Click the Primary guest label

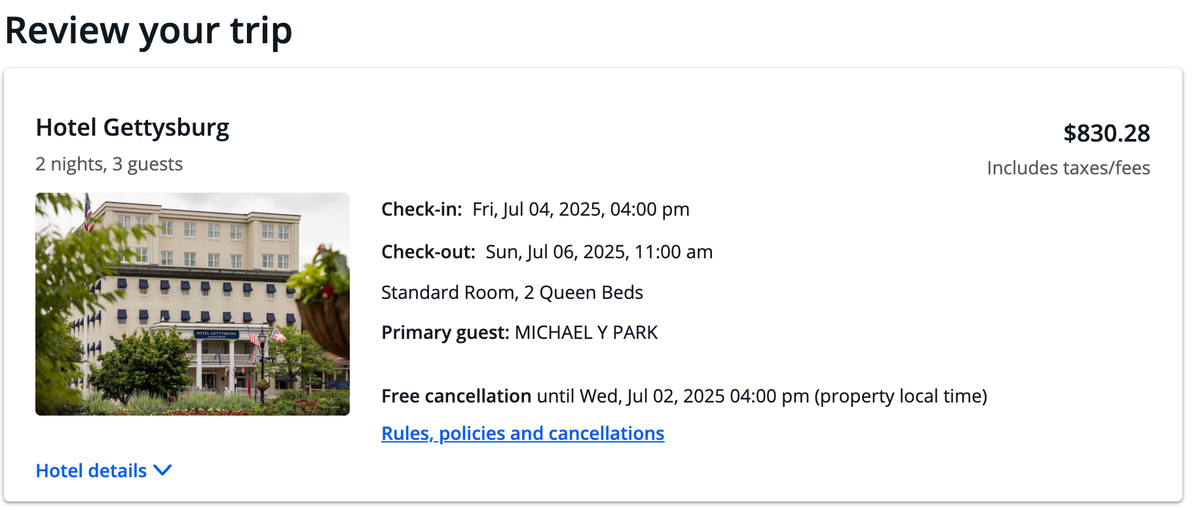click(446, 333)
